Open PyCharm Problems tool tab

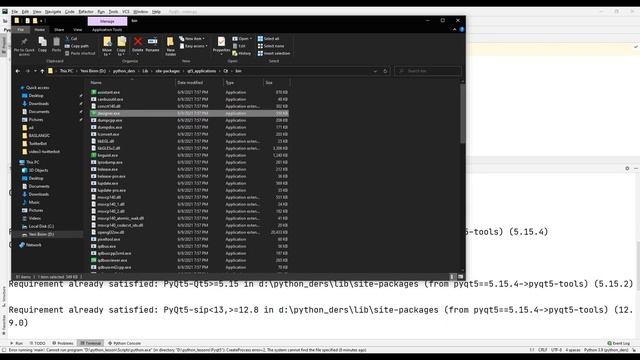63,343
